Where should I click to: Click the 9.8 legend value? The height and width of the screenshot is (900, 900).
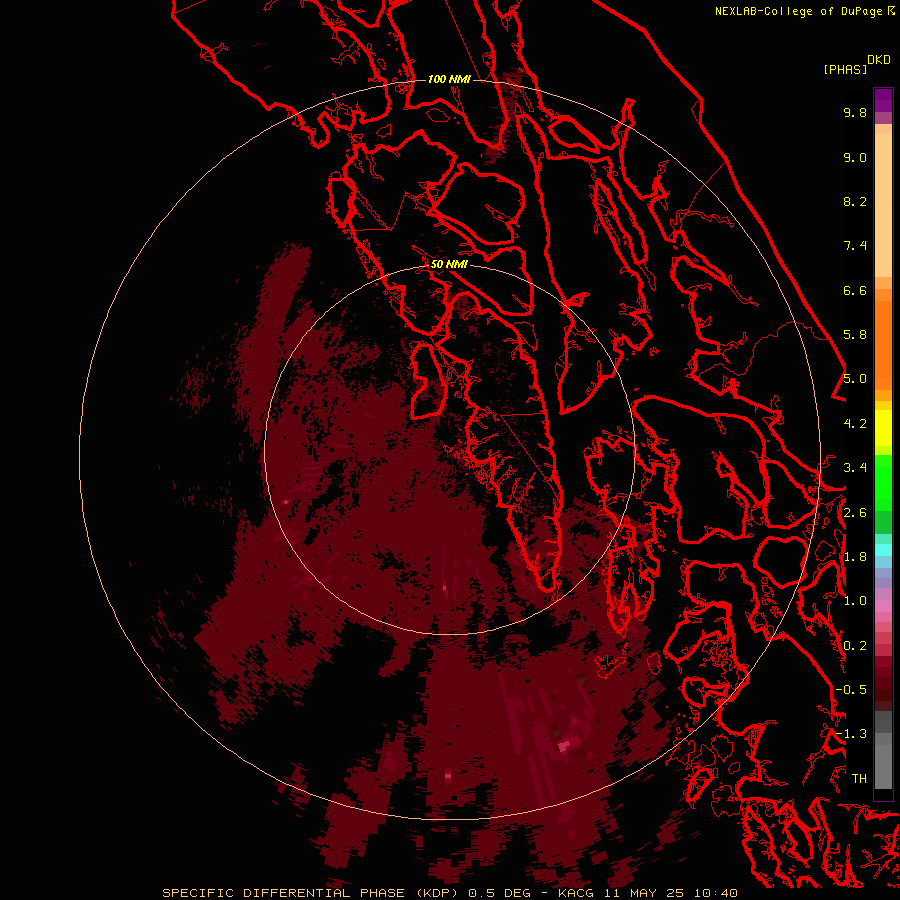855,112
